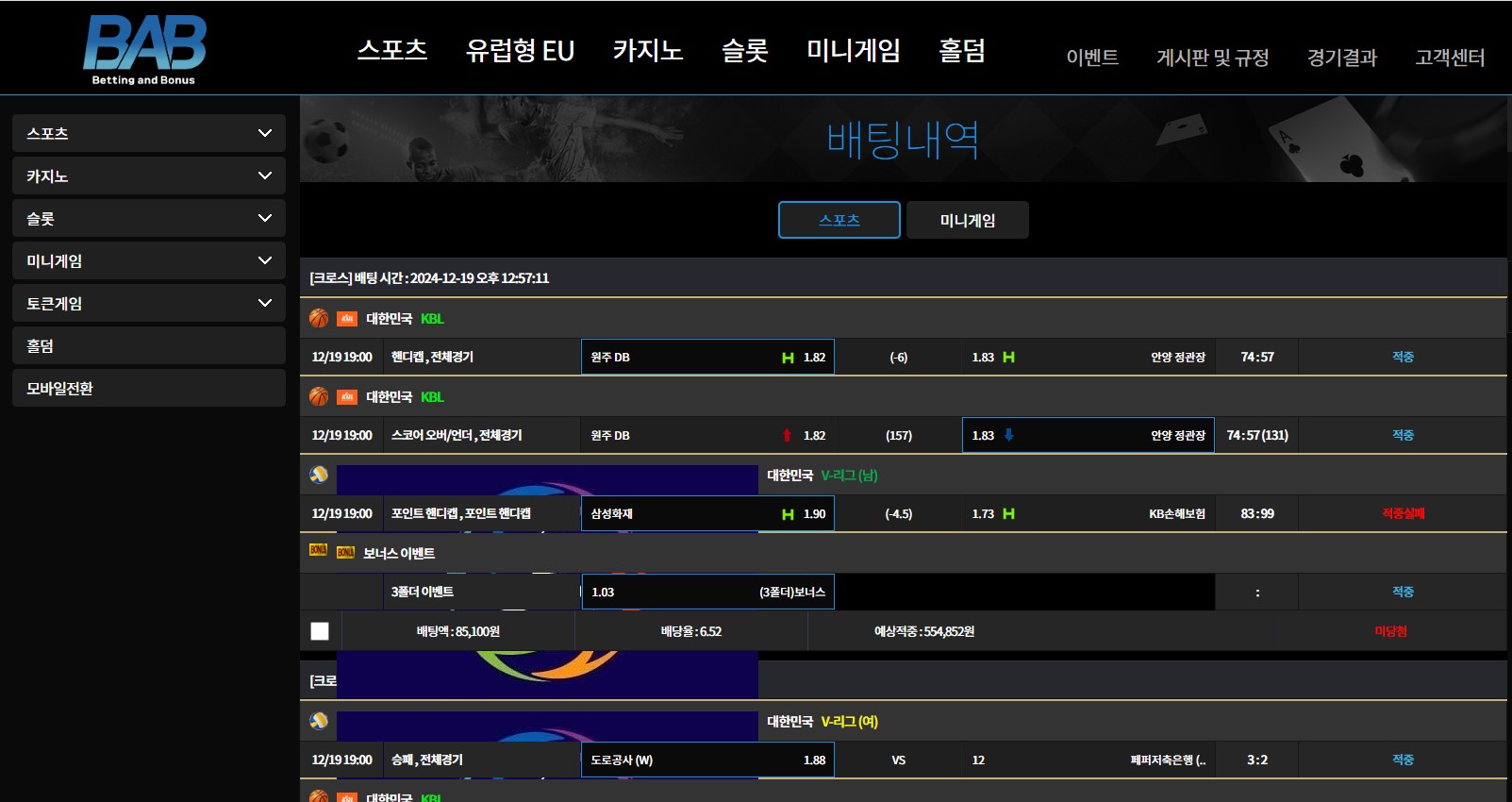Click the basketball icon in second KBL header

point(319,397)
